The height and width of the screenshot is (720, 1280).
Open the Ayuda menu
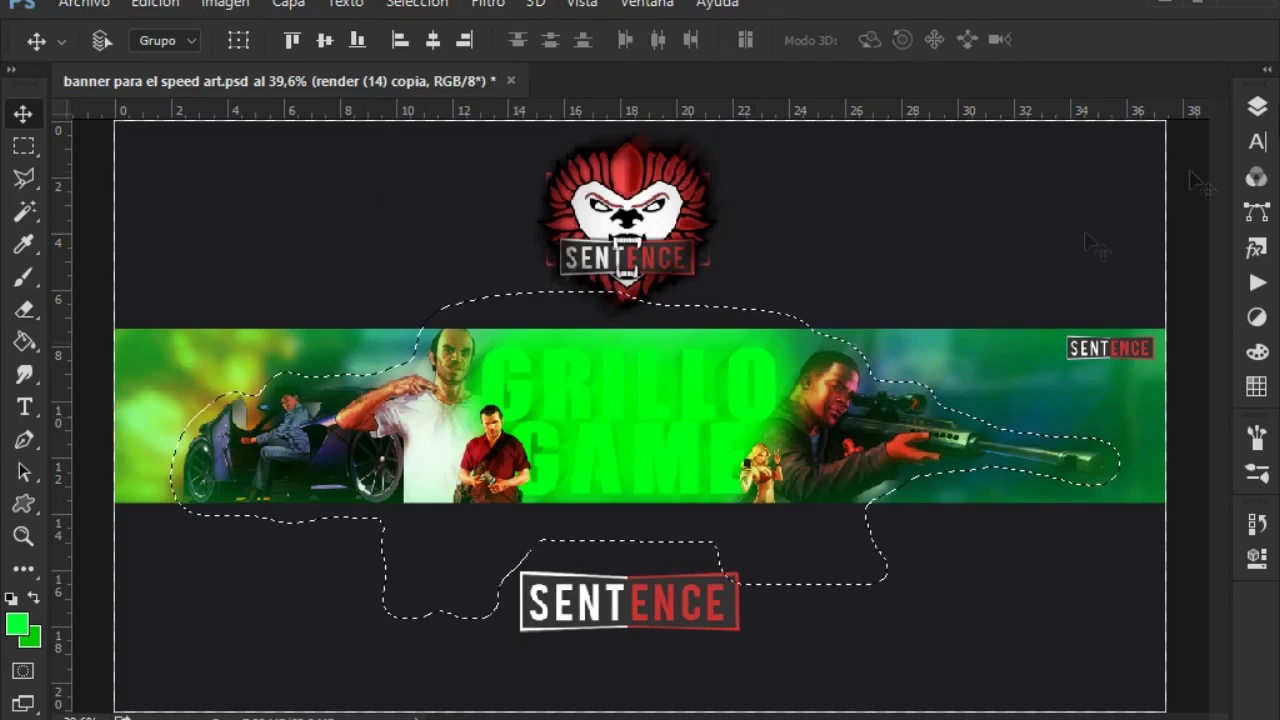pyautogui.click(x=717, y=4)
